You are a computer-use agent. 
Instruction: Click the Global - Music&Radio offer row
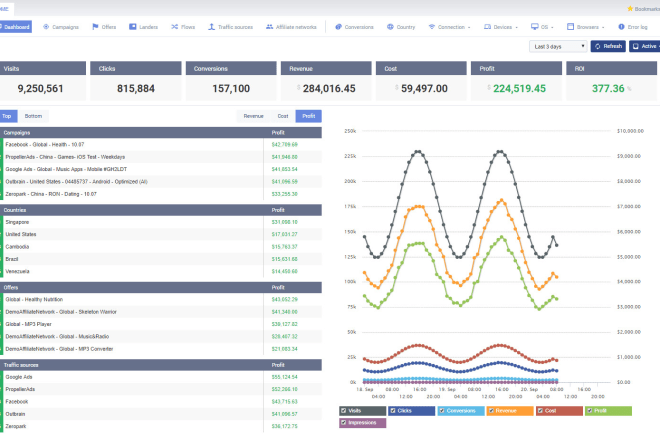pyautogui.click(x=161, y=336)
